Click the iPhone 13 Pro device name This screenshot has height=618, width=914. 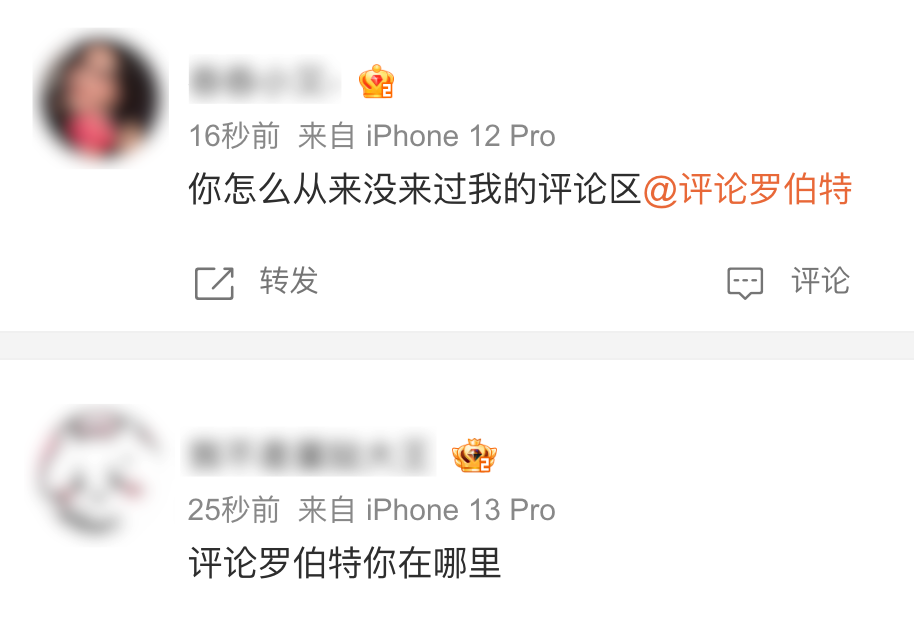[460, 510]
